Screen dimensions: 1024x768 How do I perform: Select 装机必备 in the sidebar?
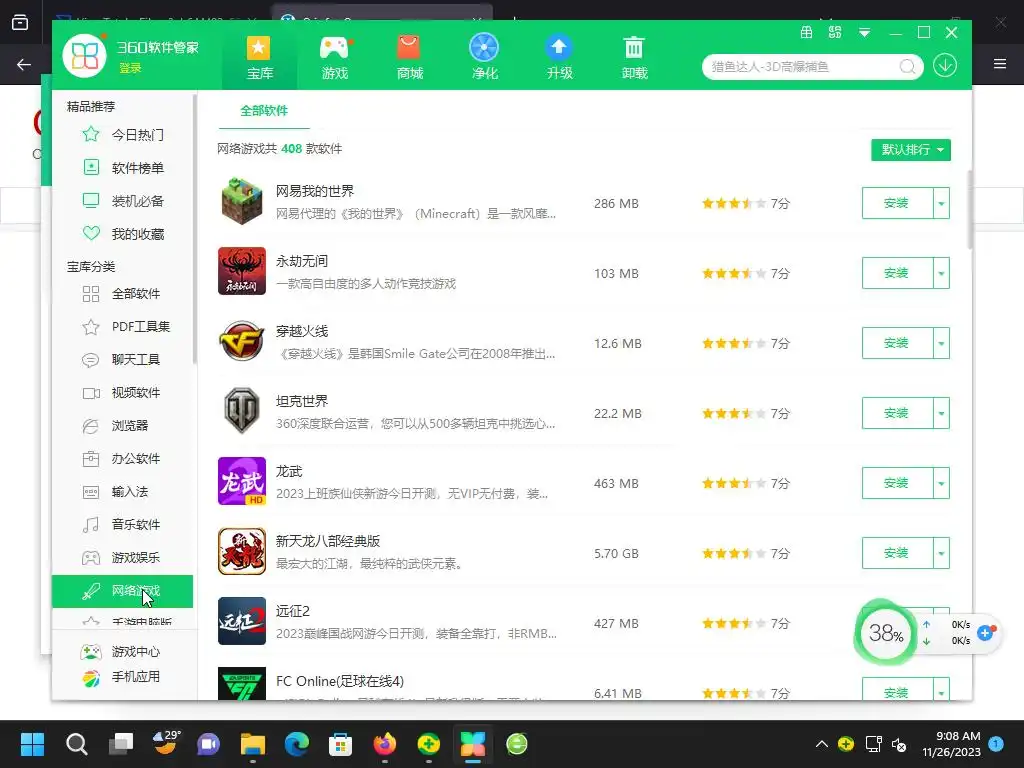click(123, 200)
